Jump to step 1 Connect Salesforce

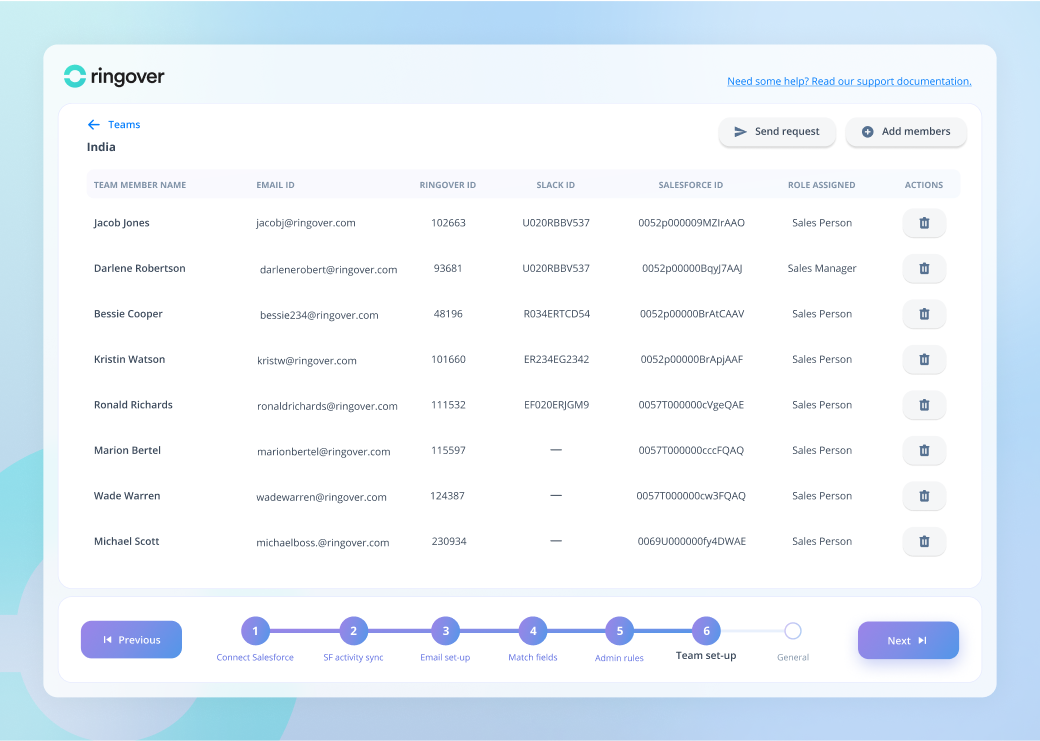[255, 631]
